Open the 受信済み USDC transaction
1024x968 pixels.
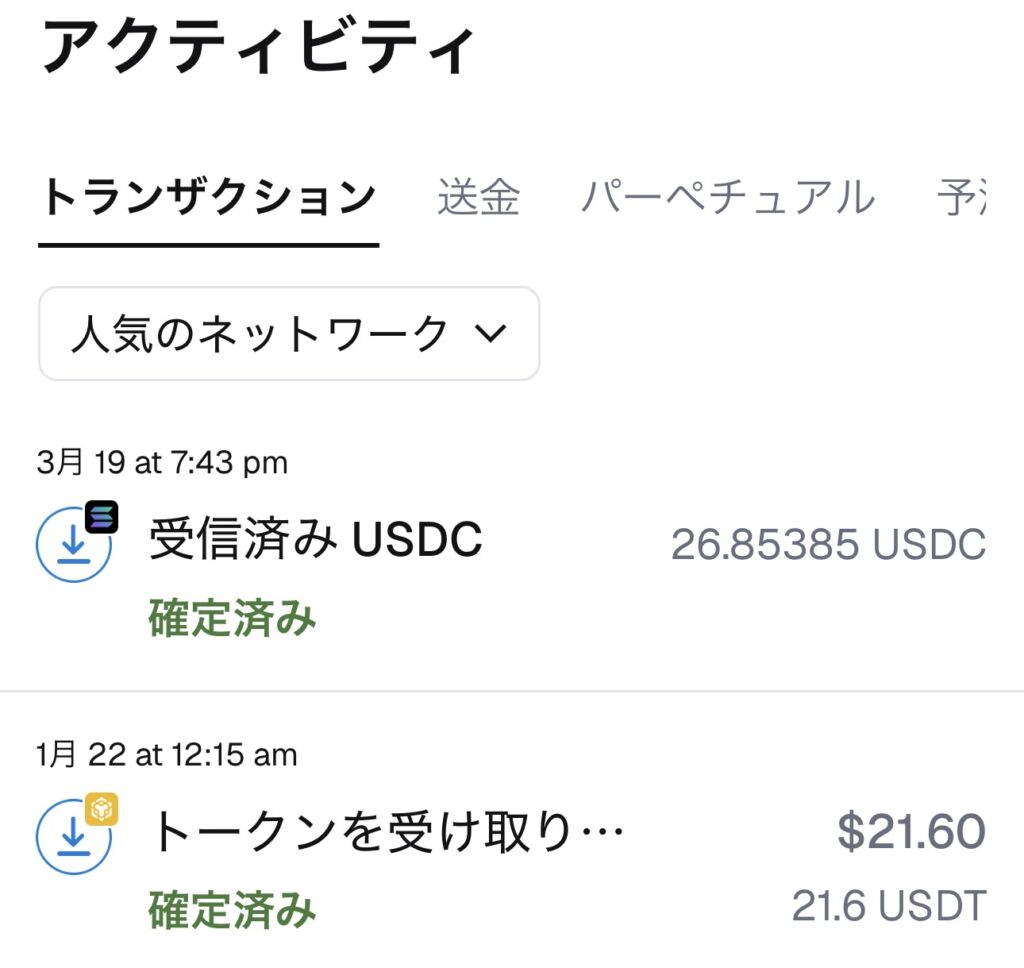(315, 542)
